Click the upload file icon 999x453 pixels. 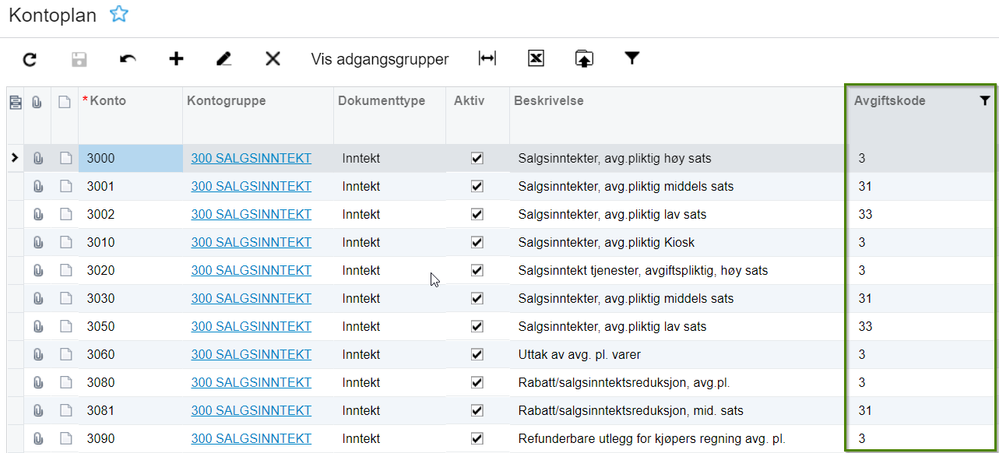584,59
